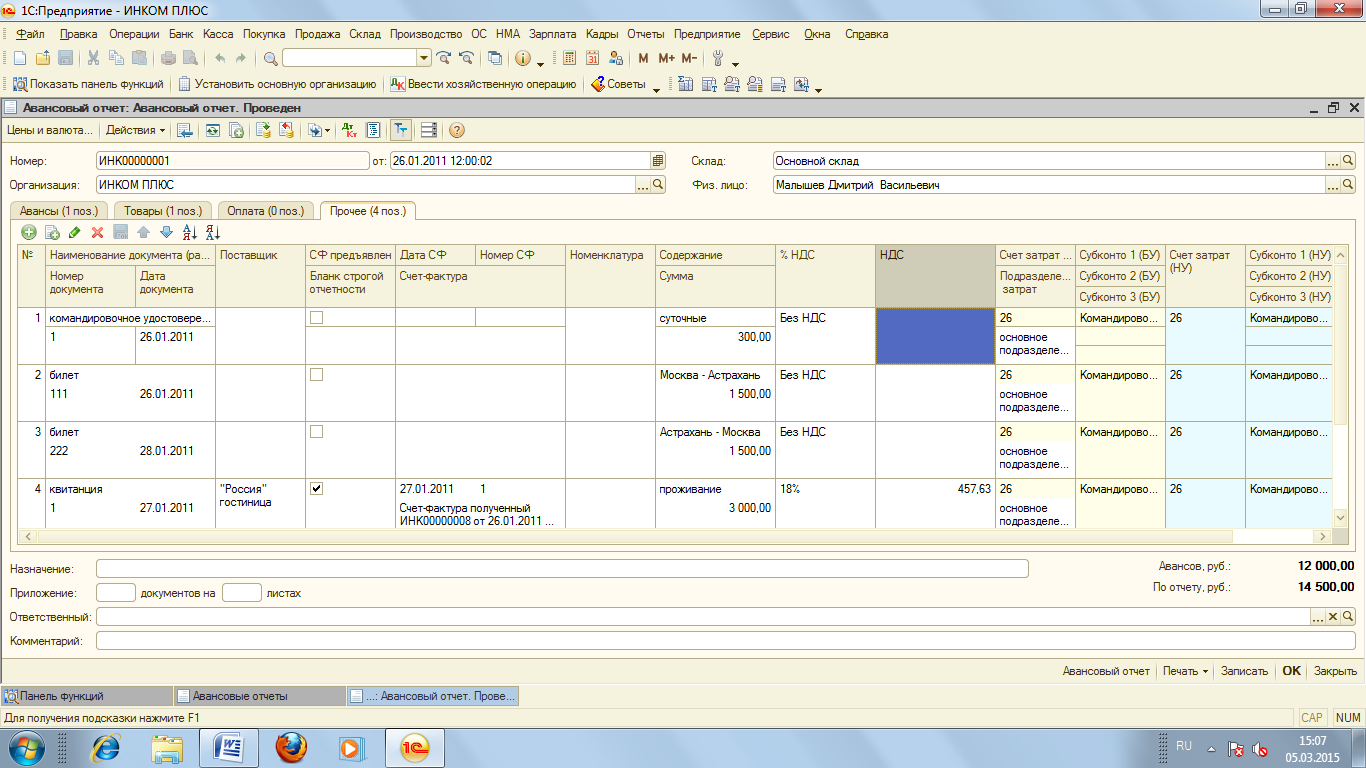Open the Физ. лицо selection ellipsis button
Image resolution: width=1366 pixels, height=768 pixels.
point(1332,185)
